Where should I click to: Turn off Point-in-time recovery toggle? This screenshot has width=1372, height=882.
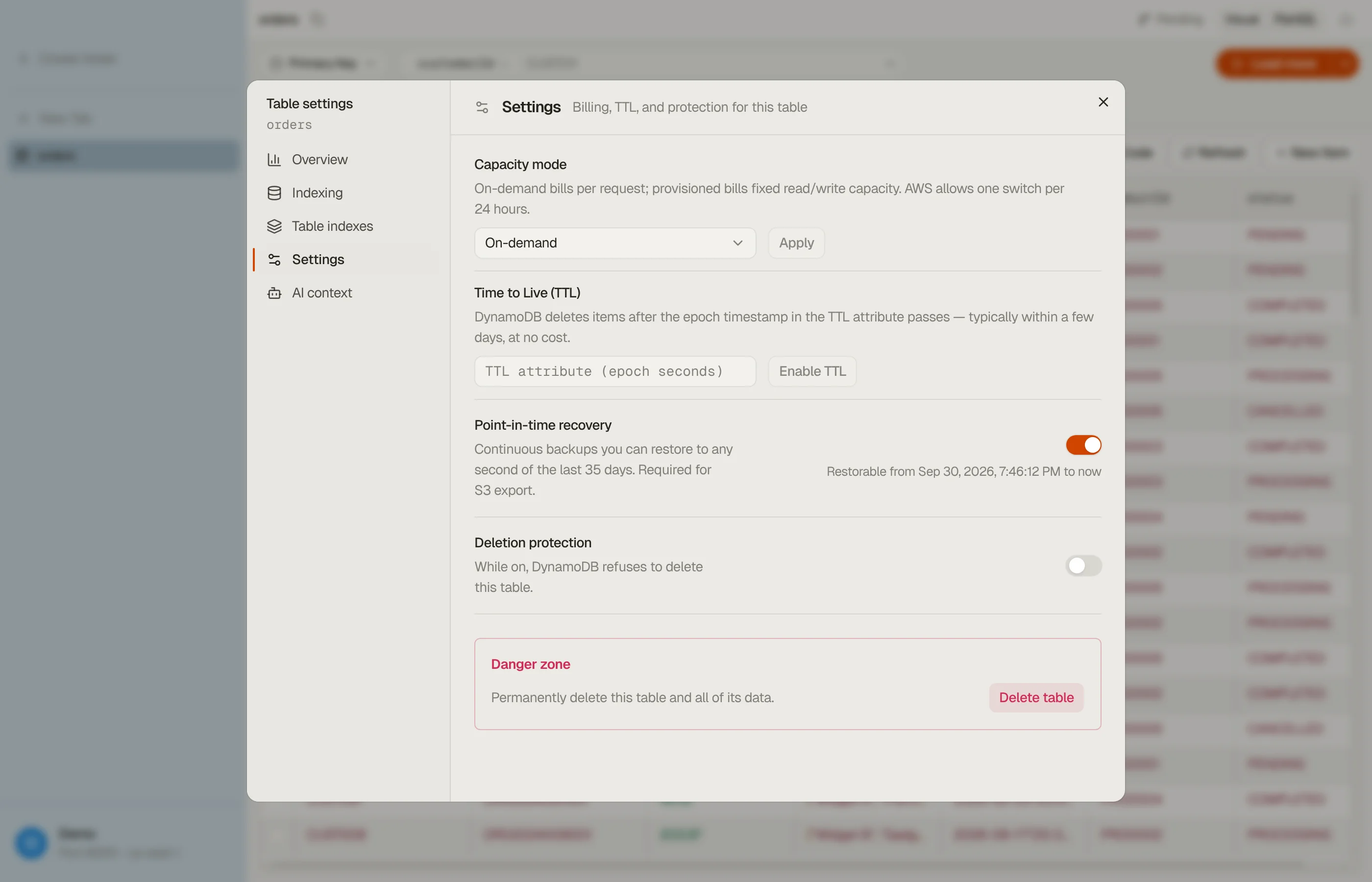1083,444
